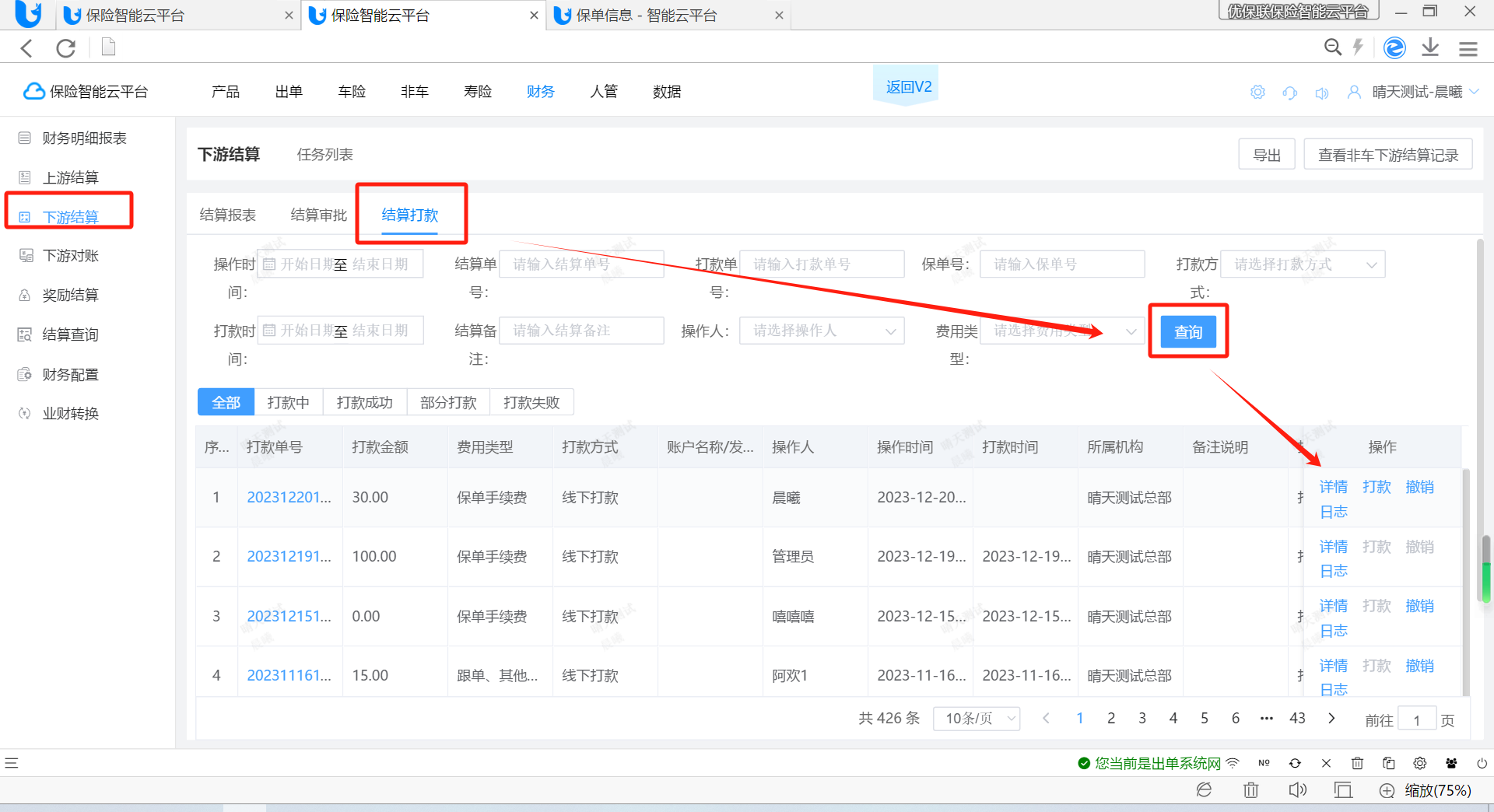This screenshot has height=812, width=1494.
Task: Open browser search magnifier icon
Action: pos(1333,47)
